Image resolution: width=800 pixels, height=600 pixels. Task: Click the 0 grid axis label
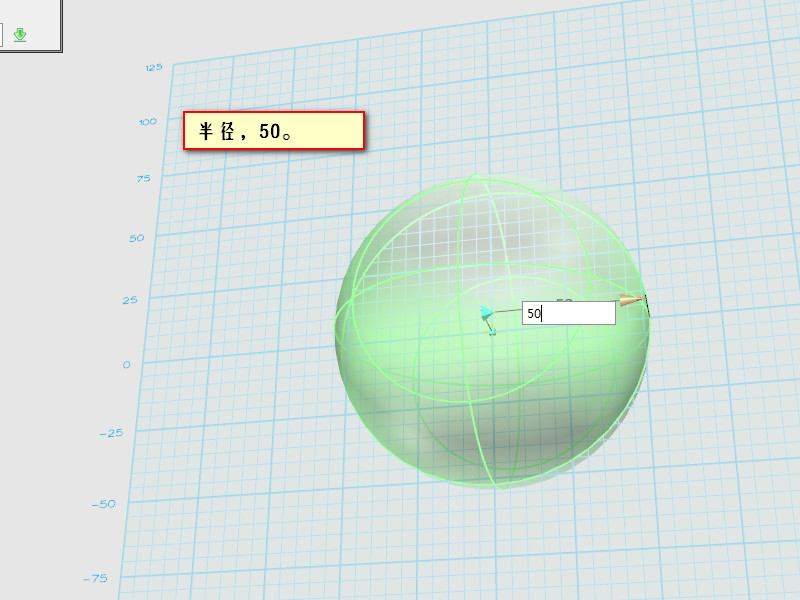click(127, 364)
